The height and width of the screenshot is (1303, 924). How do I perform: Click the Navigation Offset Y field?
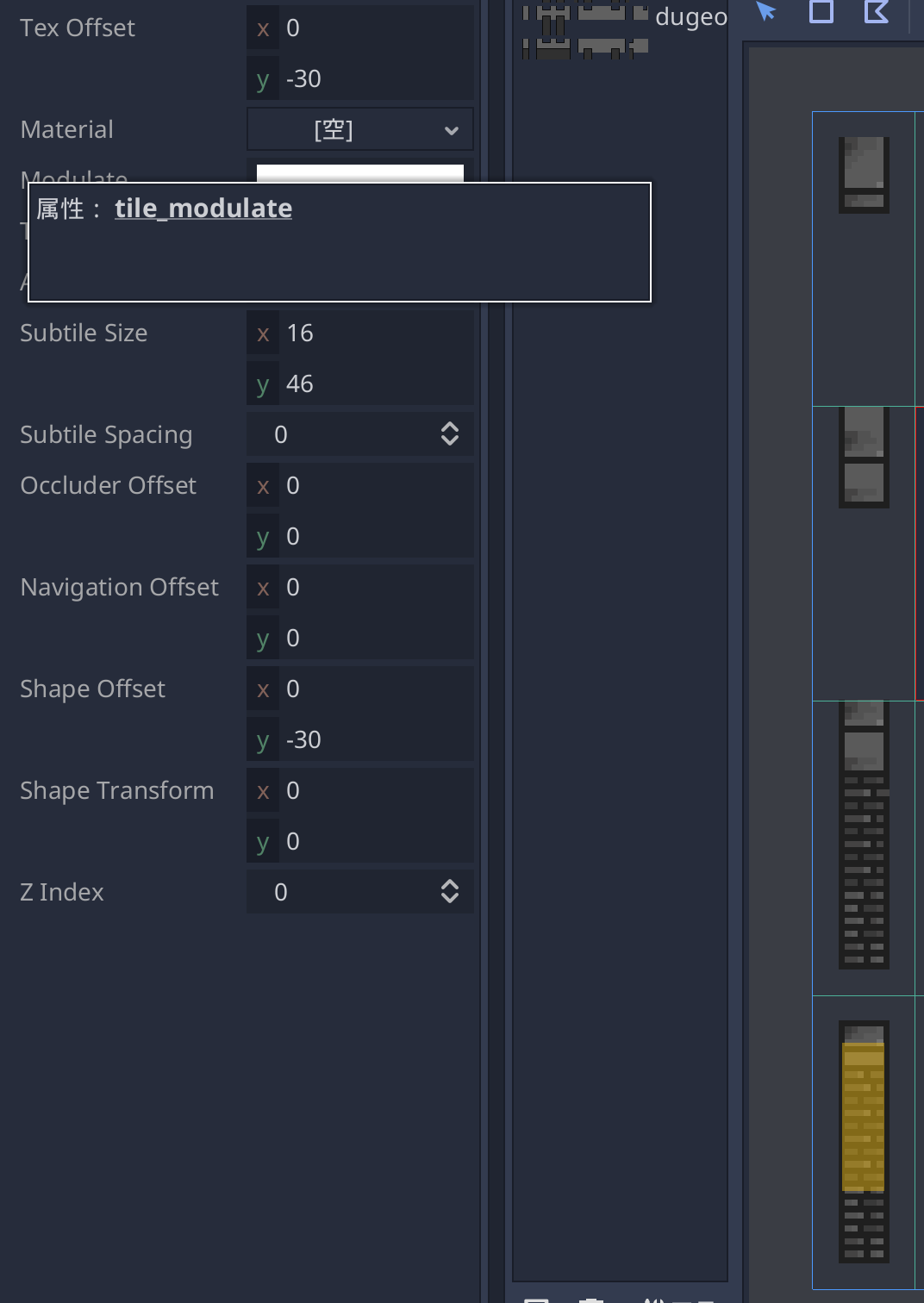(371, 638)
